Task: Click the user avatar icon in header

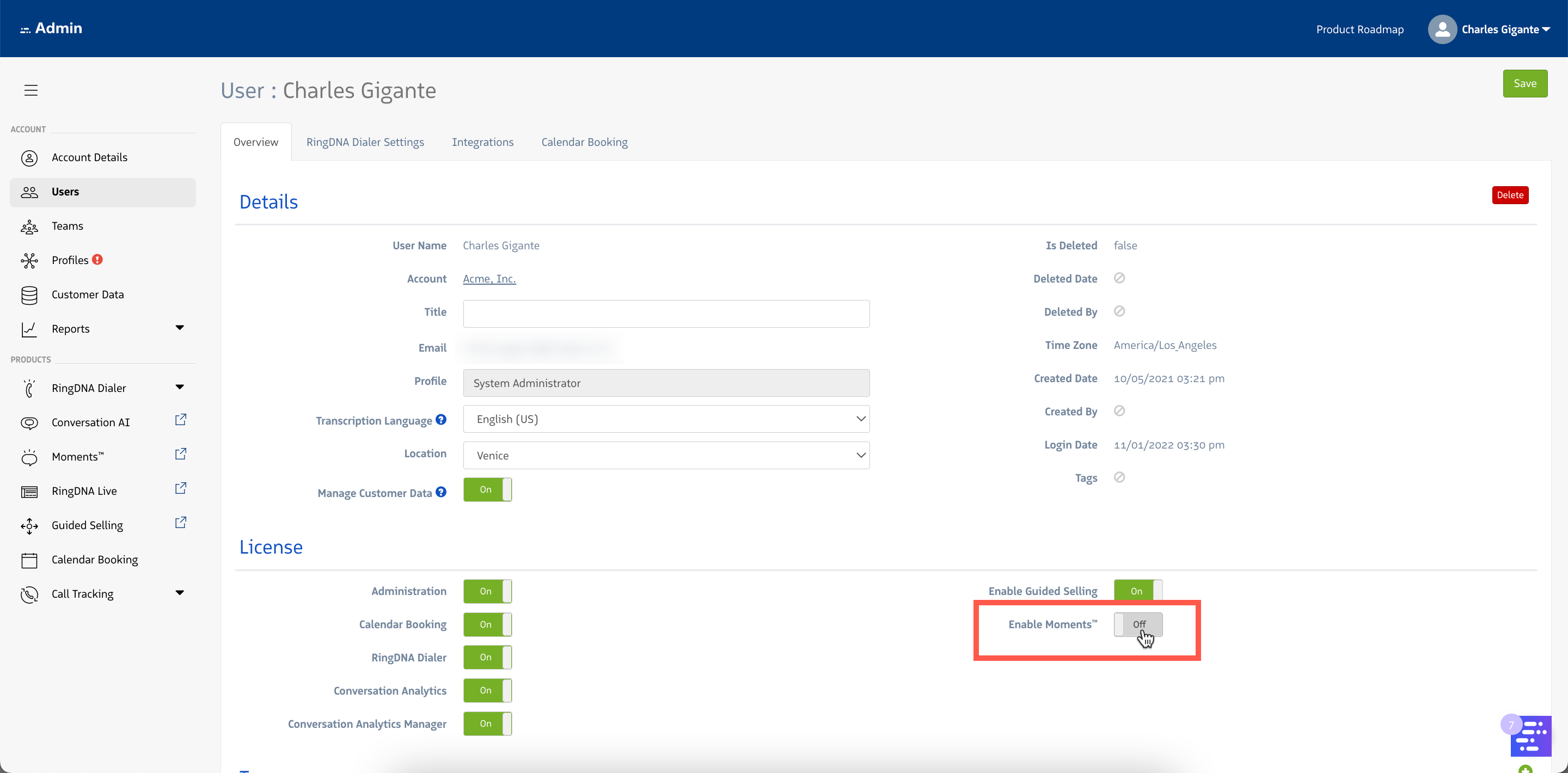Action: [1442, 29]
